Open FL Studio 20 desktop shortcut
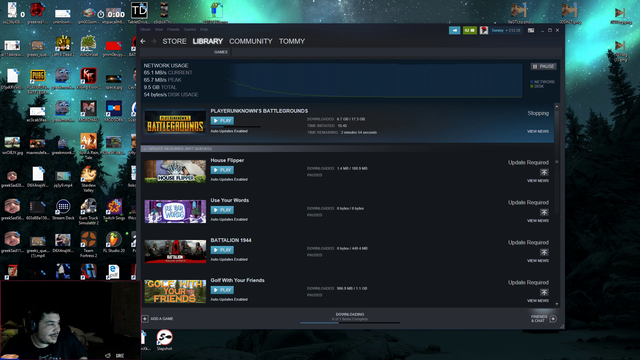Screen dimensions: 640x360 click(x=114, y=242)
